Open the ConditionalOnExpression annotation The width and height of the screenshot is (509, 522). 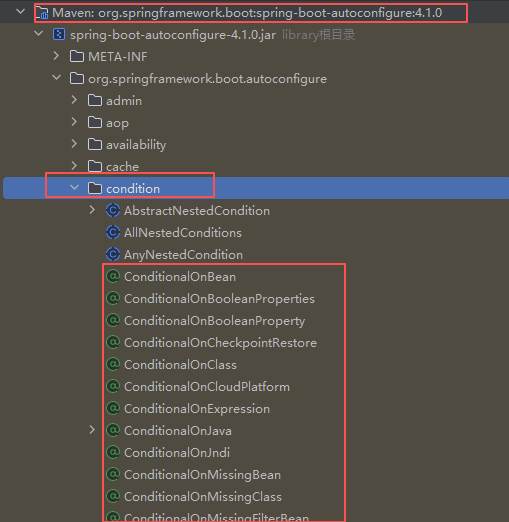click(197, 409)
